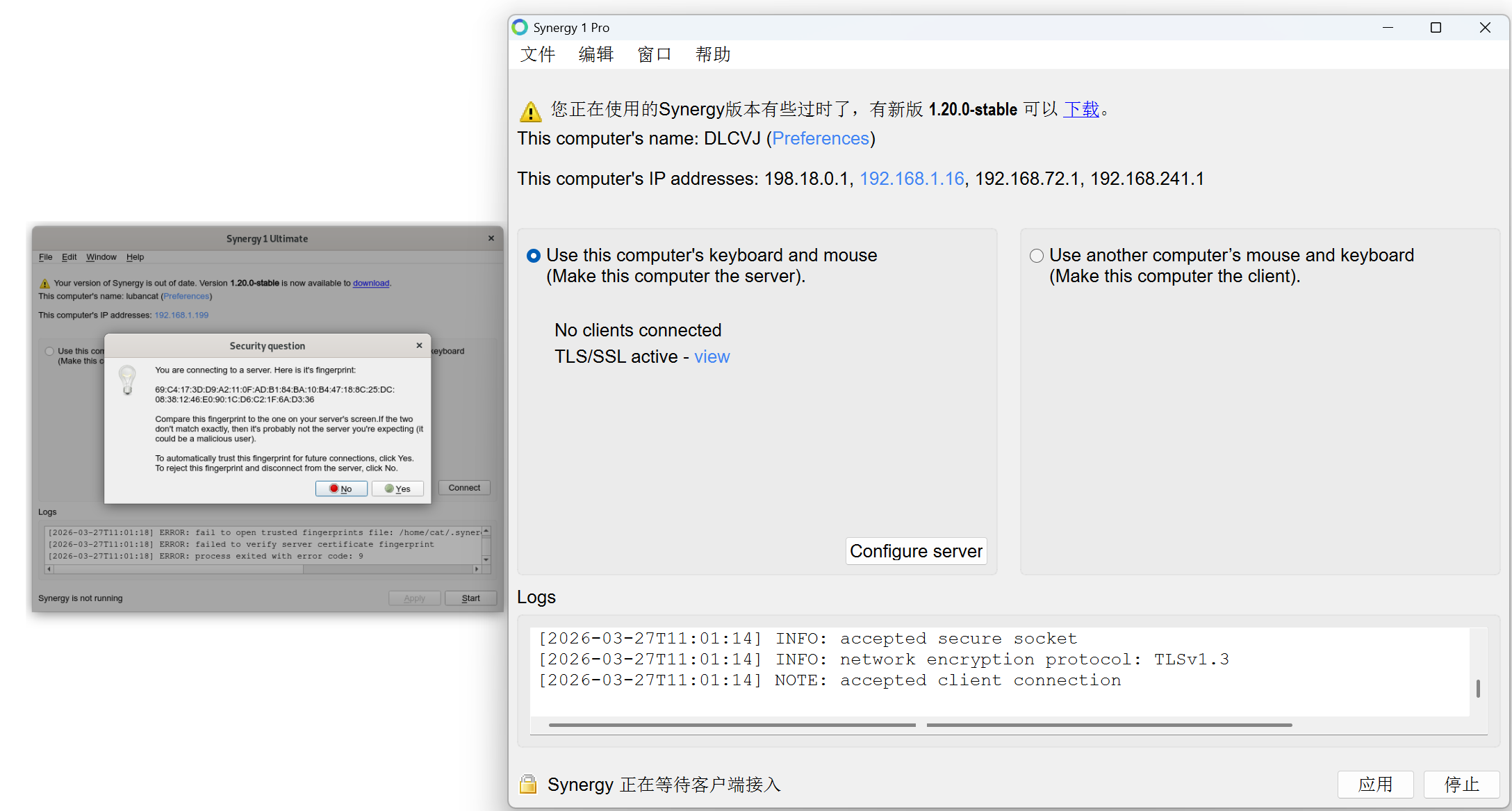
Task: Click the 'failed to verify server certificate fingerprint' log line
Action: click(241, 545)
